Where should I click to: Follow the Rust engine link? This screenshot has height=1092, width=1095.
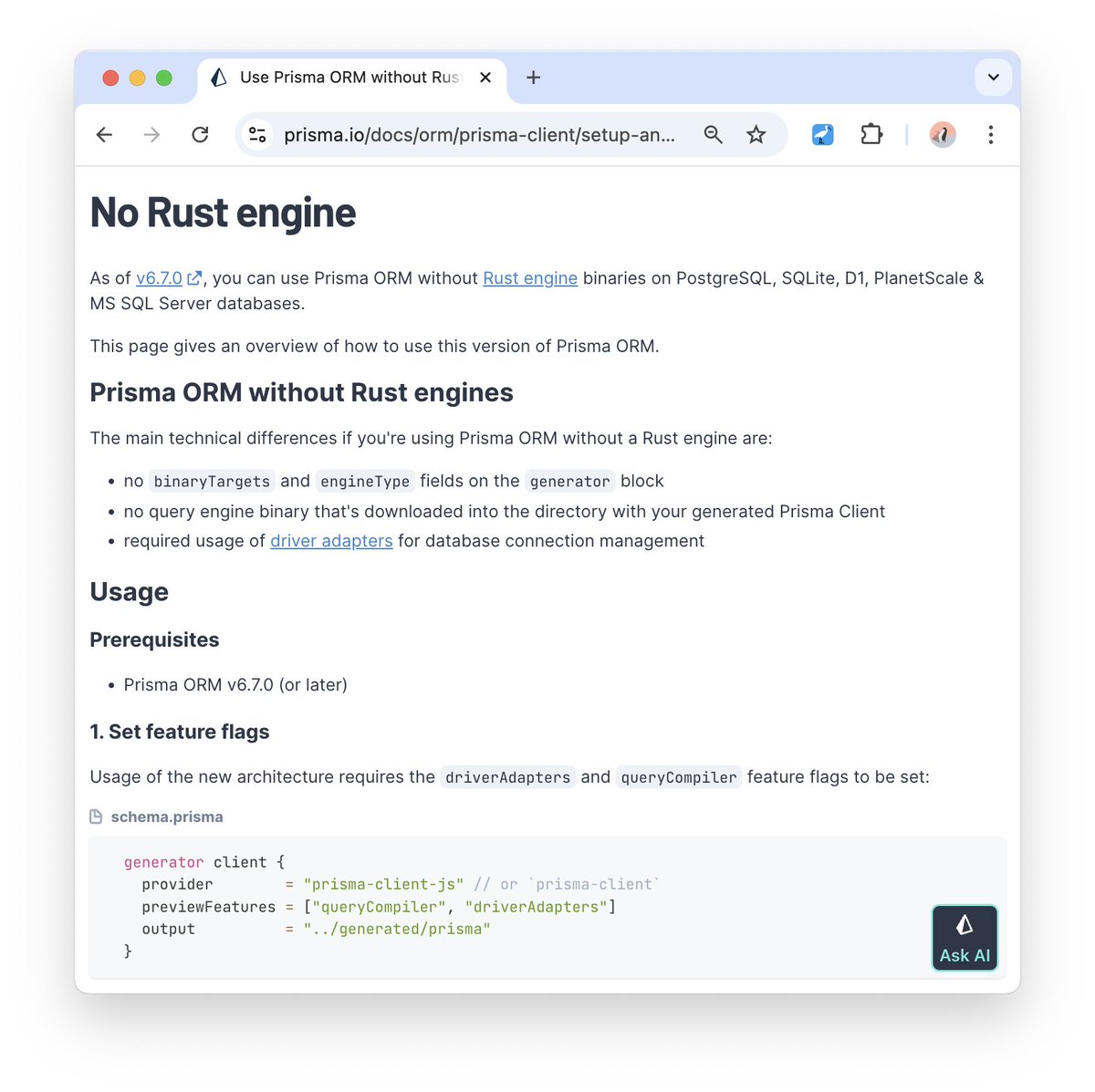pos(530,278)
